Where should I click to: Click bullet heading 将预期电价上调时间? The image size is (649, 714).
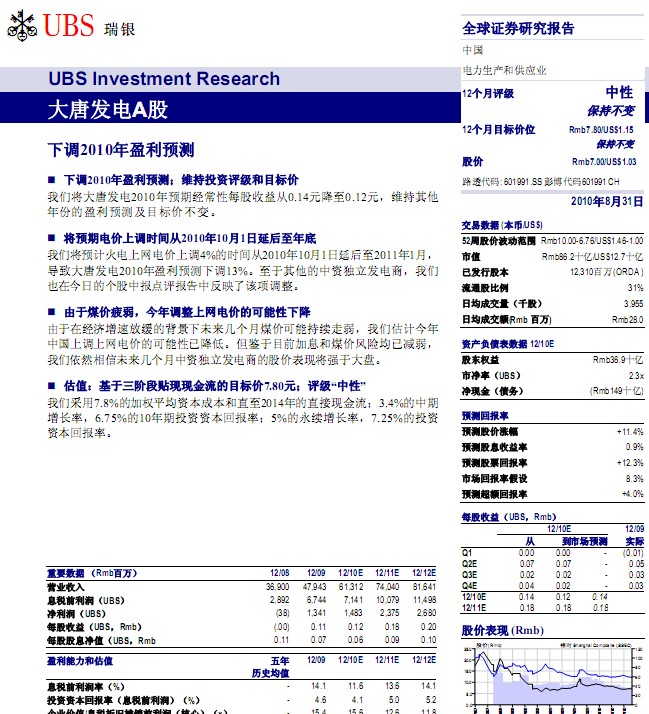coord(189,239)
